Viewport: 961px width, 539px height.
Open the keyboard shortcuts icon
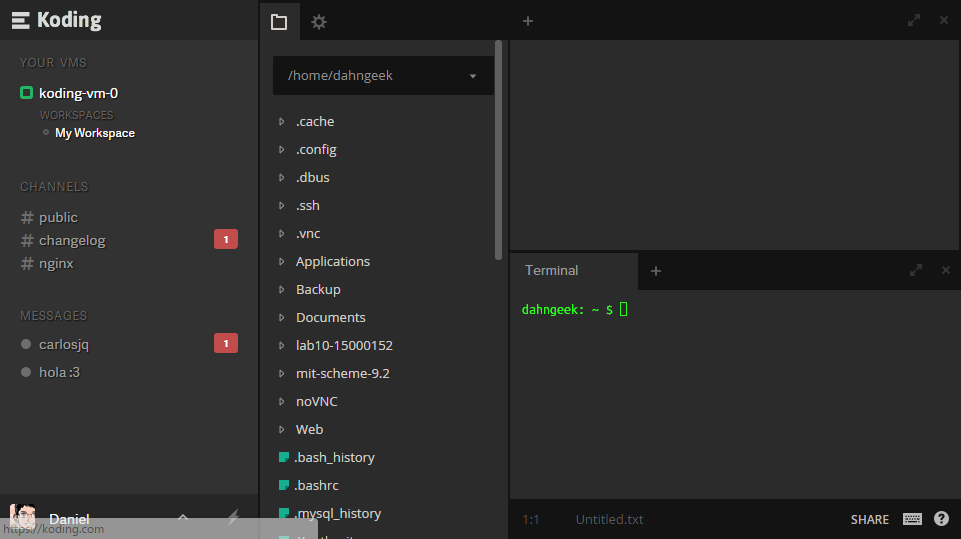click(x=912, y=519)
